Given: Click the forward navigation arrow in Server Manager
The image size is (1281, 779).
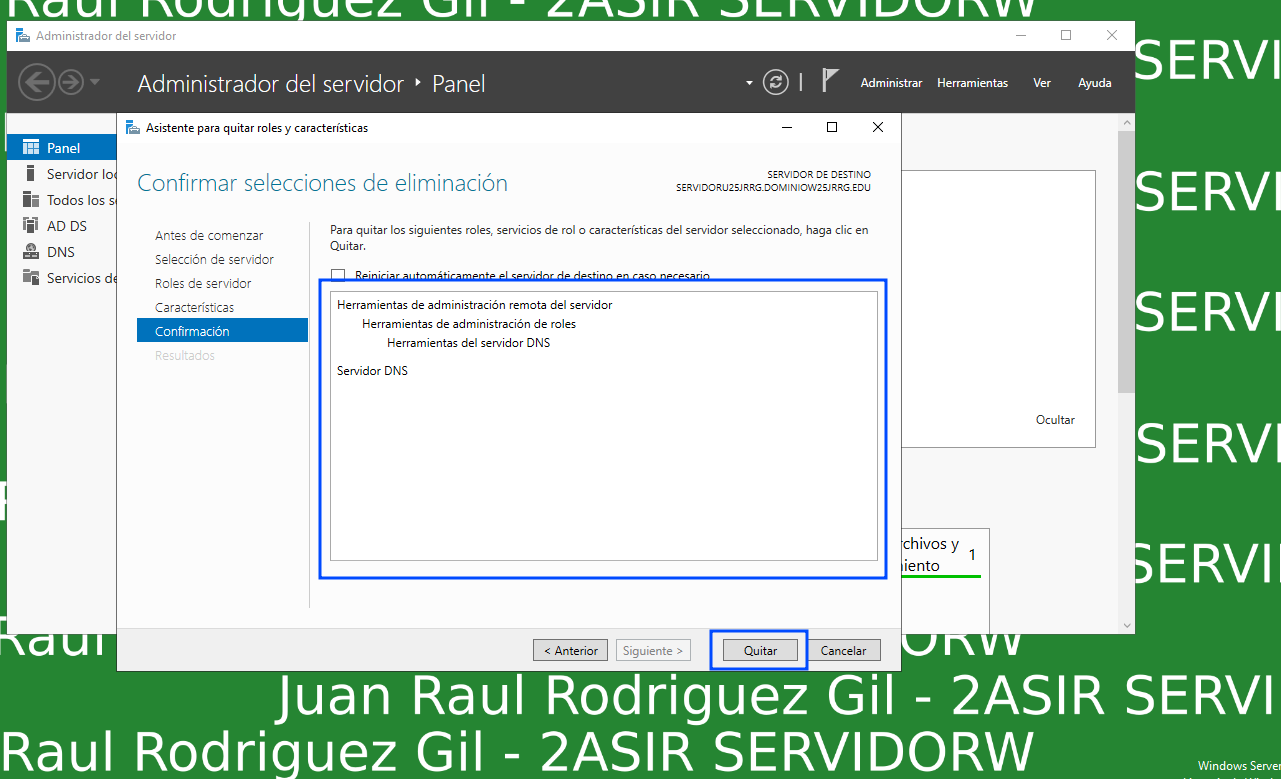Looking at the screenshot, I should coord(70,82).
